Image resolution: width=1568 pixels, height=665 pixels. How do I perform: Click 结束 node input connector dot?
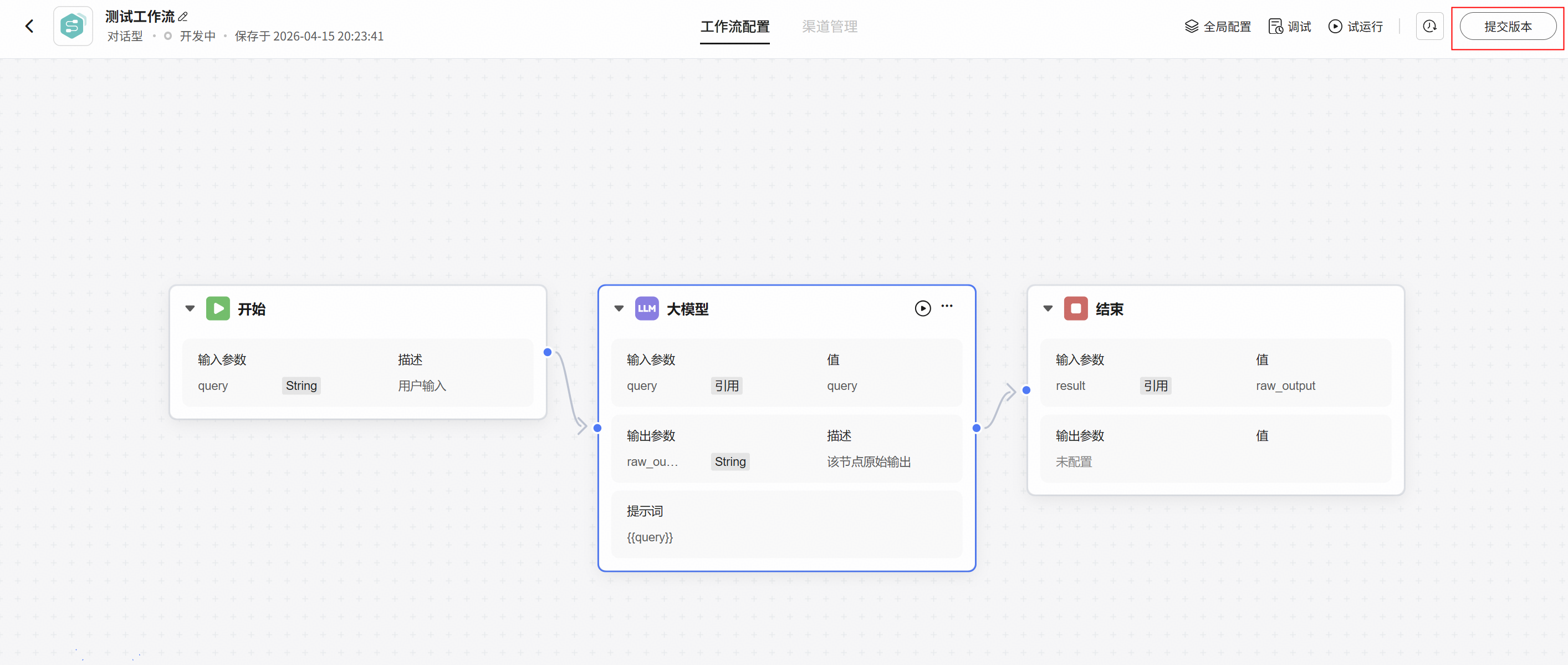click(1026, 390)
